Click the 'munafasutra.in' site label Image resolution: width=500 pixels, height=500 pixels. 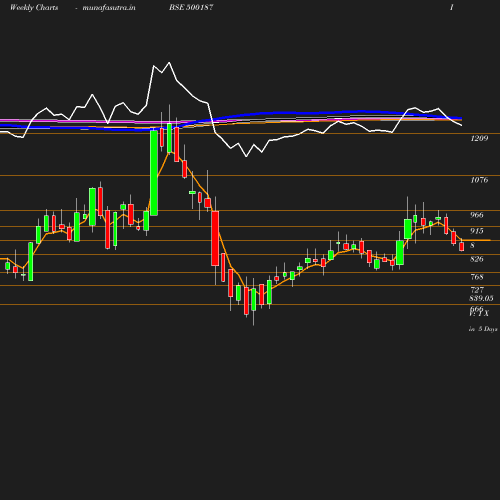tap(109, 8)
